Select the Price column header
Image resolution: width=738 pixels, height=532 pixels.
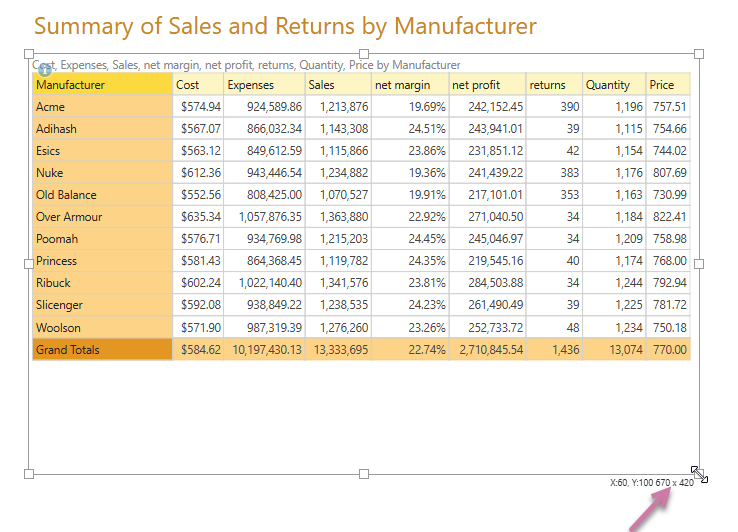click(668, 85)
